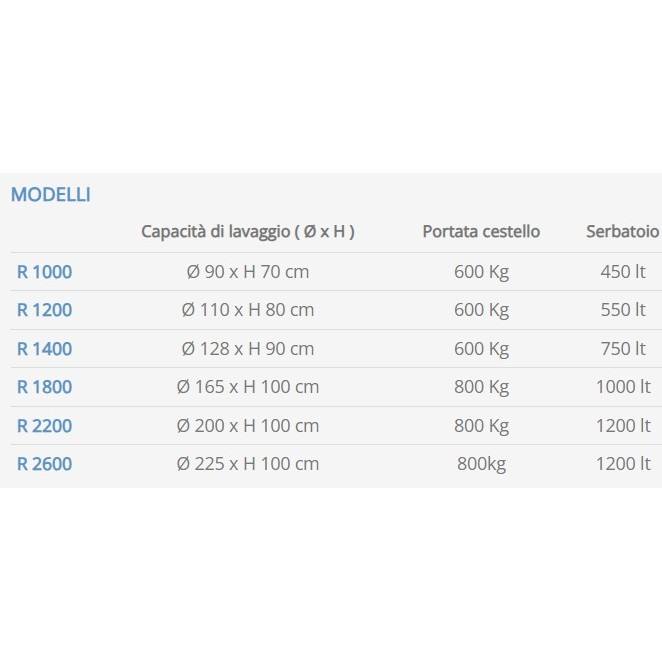Click the 550 lt tank value
Image resolution: width=662 pixels, height=662 pixels.
tap(623, 310)
